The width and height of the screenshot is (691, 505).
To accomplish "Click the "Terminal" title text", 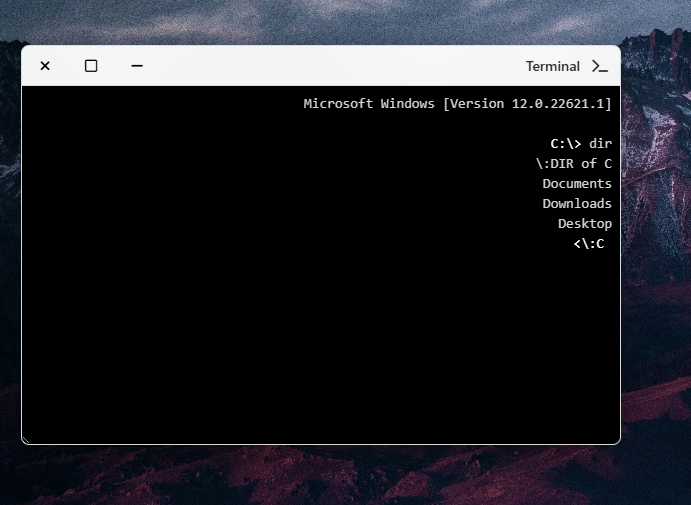I will 552,66.
